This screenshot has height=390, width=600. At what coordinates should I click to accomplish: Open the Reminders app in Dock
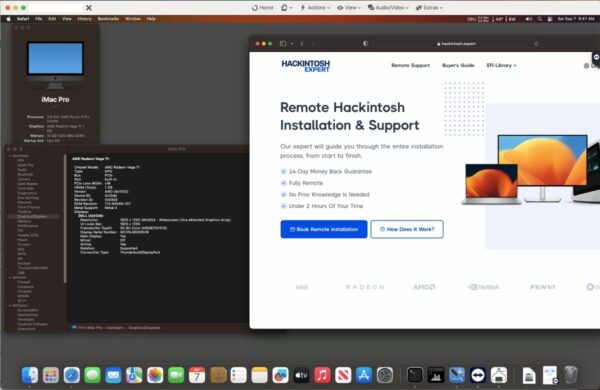(238, 375)
